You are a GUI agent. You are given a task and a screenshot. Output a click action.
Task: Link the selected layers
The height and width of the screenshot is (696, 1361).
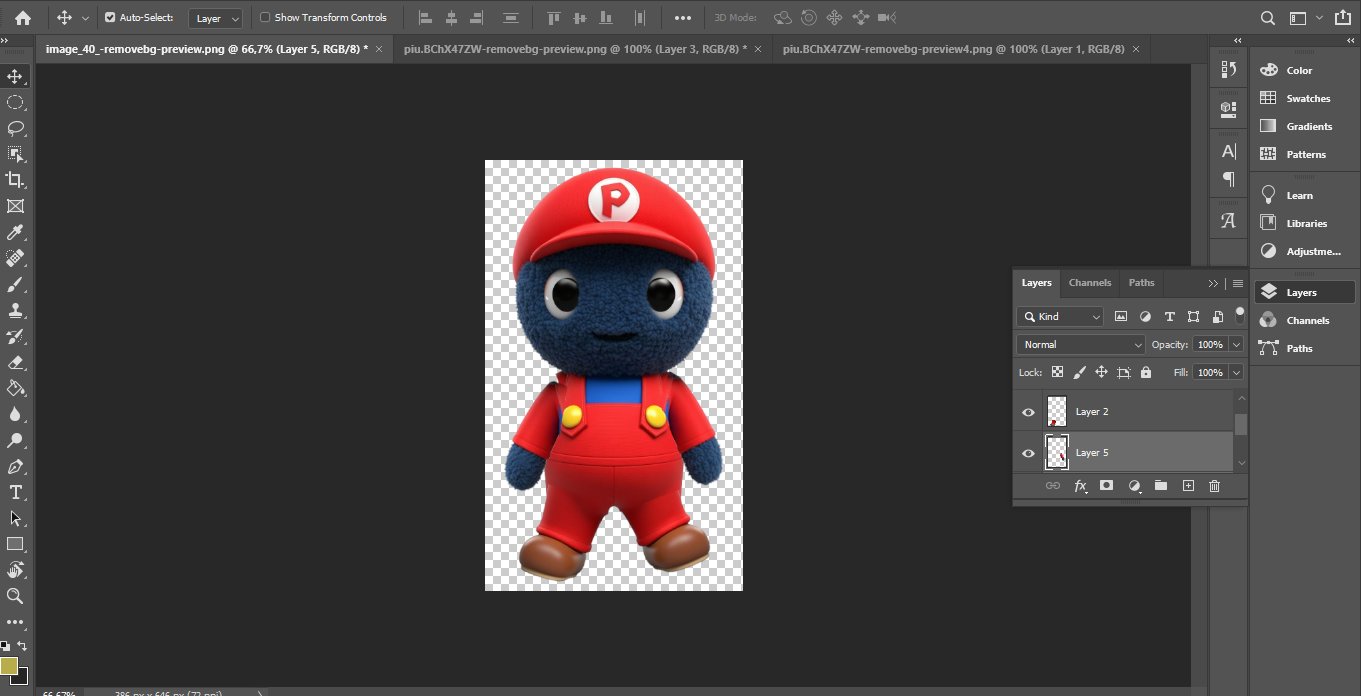[x=1053, y=486]
